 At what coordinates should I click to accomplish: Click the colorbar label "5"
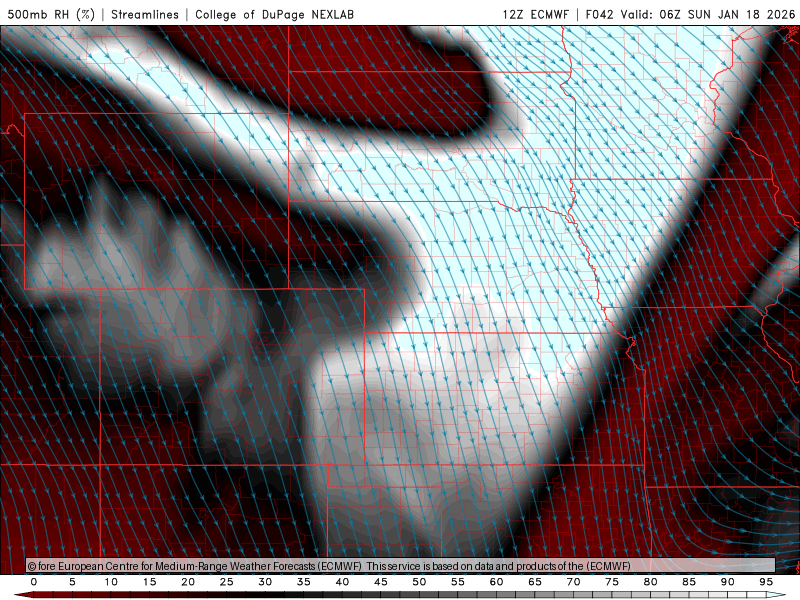72,582
